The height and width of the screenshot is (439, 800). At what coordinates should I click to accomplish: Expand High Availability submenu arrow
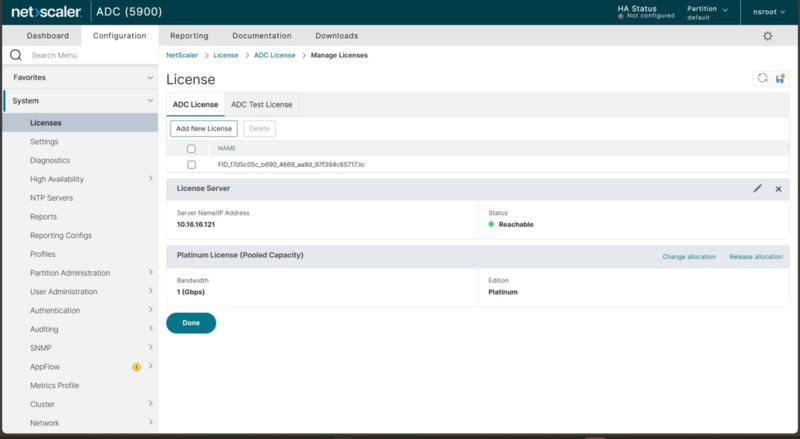[151, 178]
